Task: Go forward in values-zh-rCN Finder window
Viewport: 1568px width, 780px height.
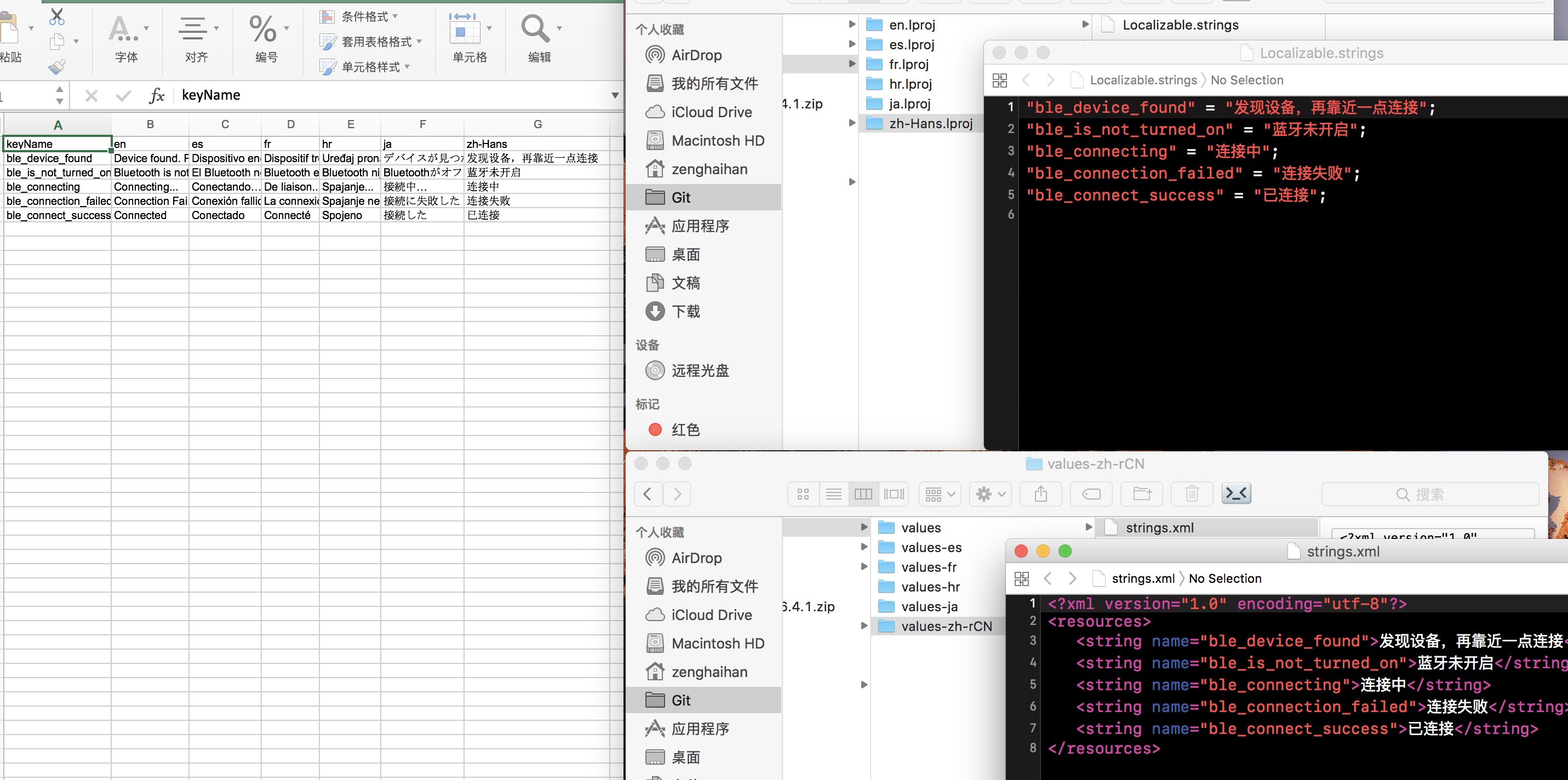Action: coord(677,494)
